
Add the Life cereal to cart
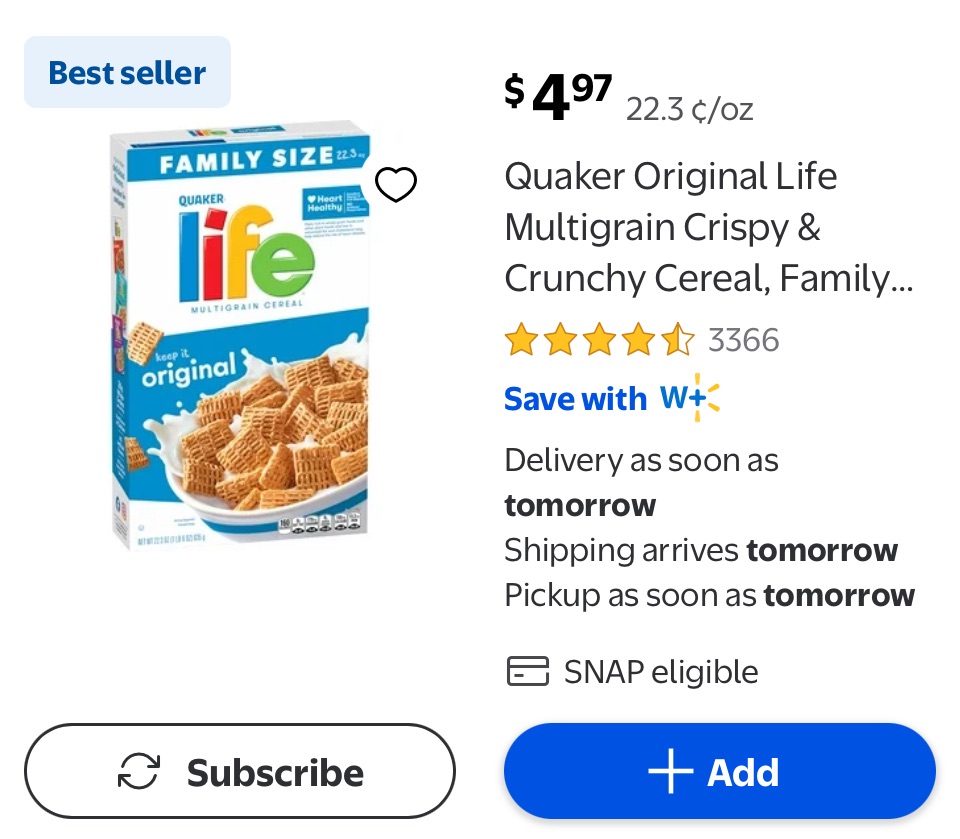tap(719, 772)
